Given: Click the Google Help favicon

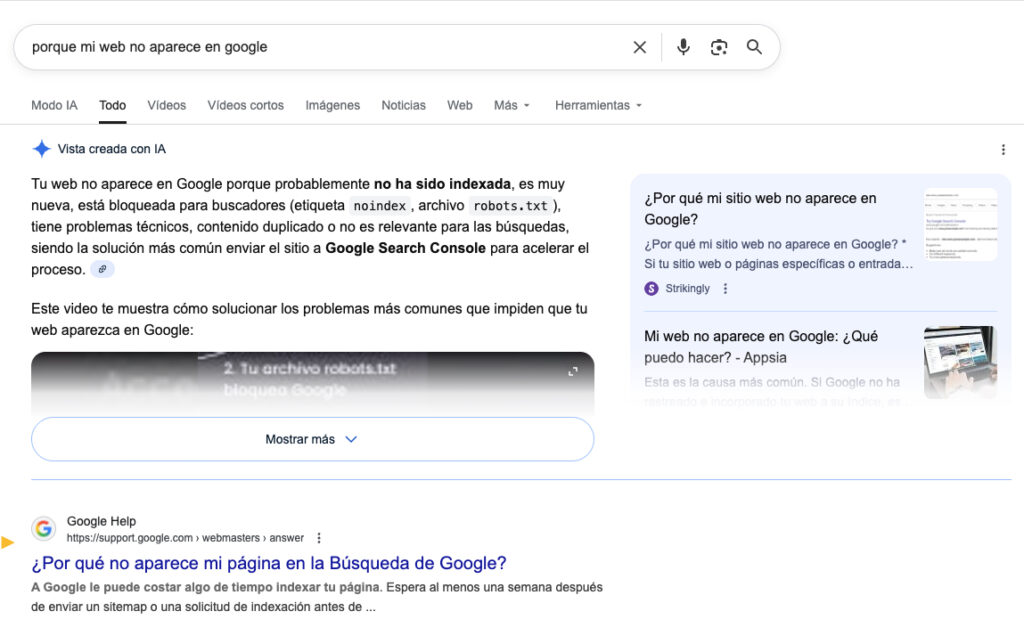Looking at the screenshot, I should tap(44, 528).
